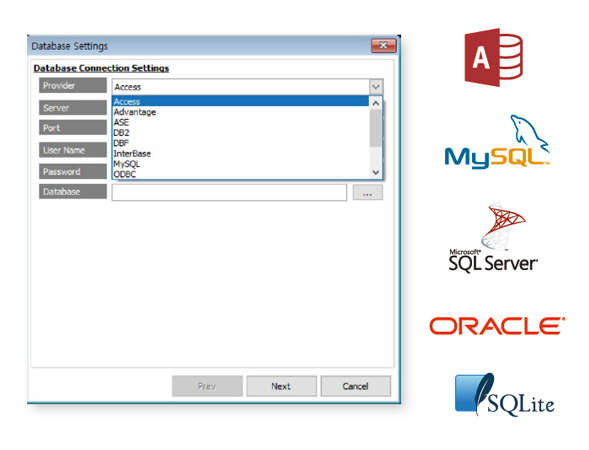589x450 pixels.
Task: Click the provider list scroll-up arrow
Action: pyautogui.click(x=376, y=103)
